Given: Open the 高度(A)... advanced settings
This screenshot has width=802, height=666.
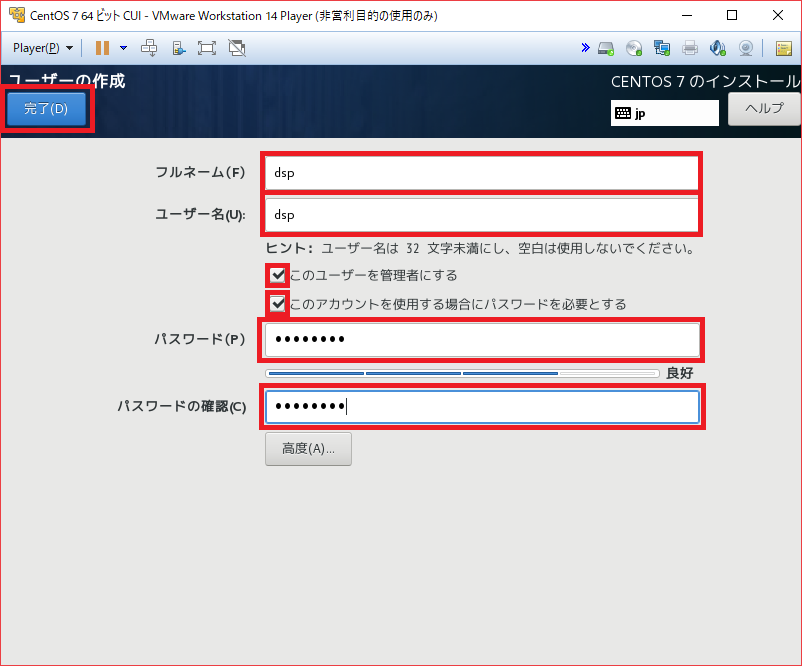Looking at the screenshot, I should pos(308,449).
